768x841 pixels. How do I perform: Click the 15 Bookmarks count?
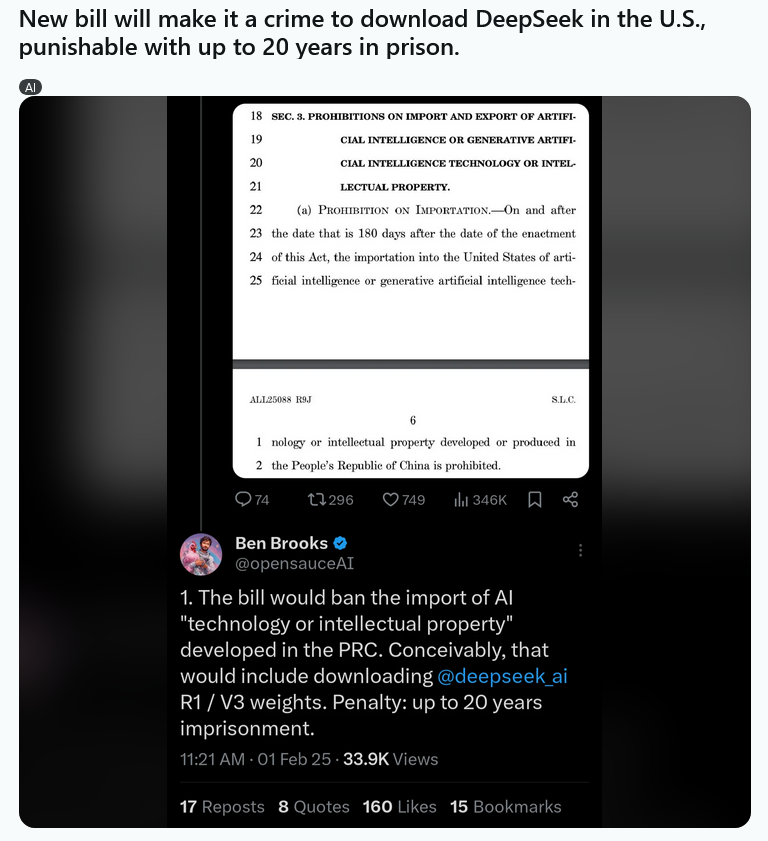505,806
